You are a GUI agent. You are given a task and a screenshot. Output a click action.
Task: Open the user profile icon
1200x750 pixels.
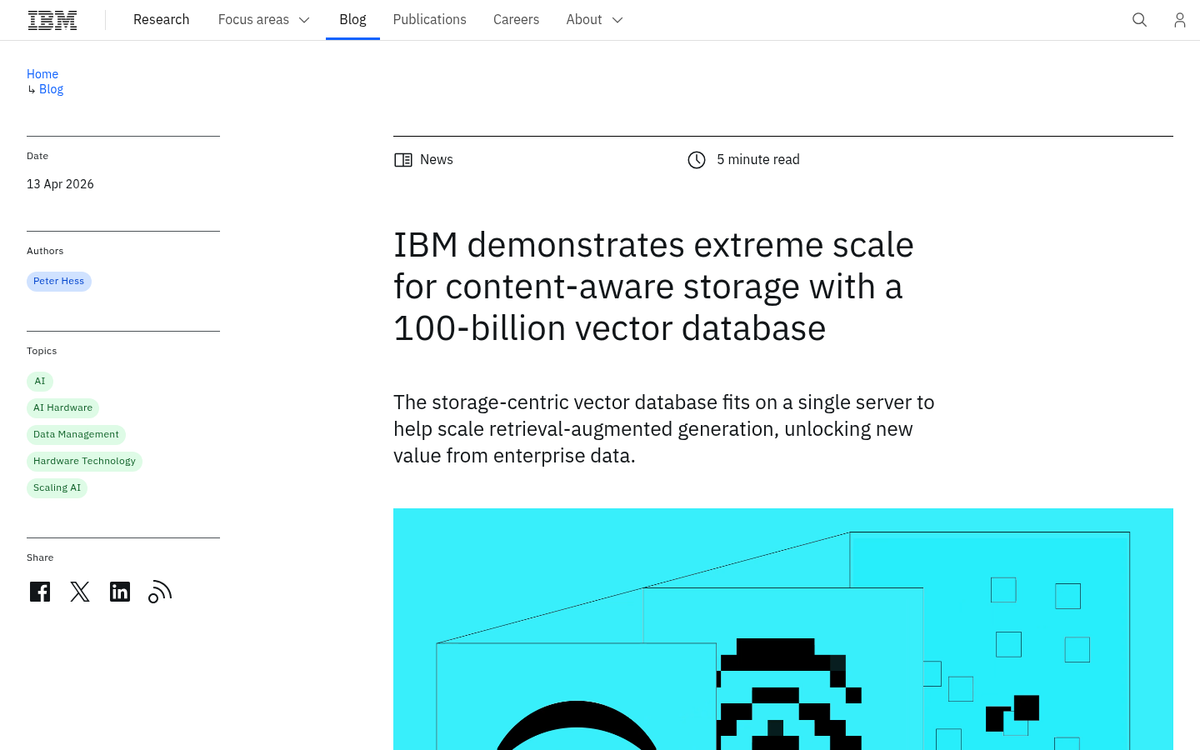(1180, 20)
